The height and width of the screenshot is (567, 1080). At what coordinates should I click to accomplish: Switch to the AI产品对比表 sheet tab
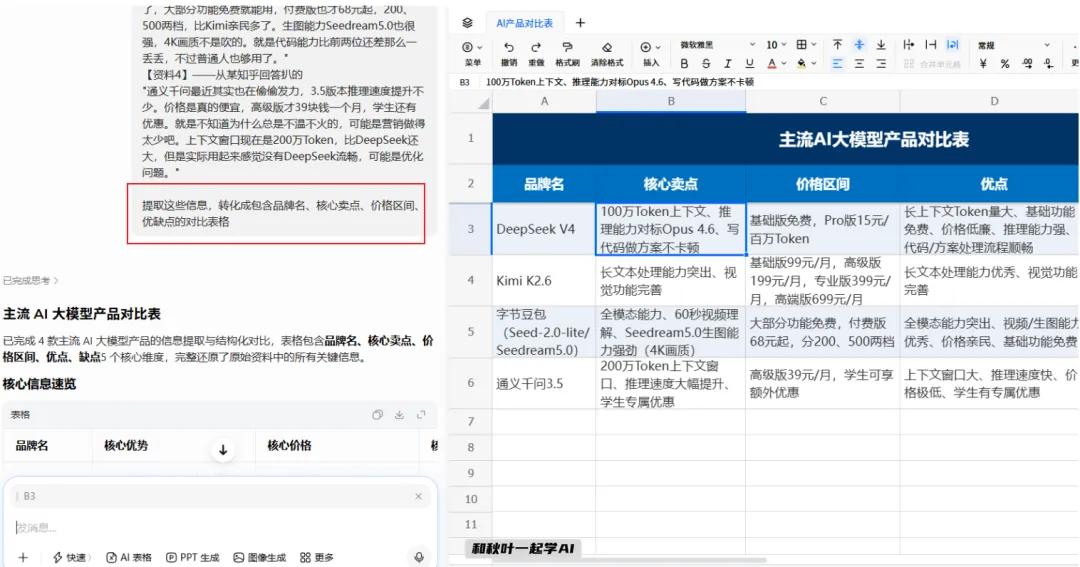click(525, 23)
